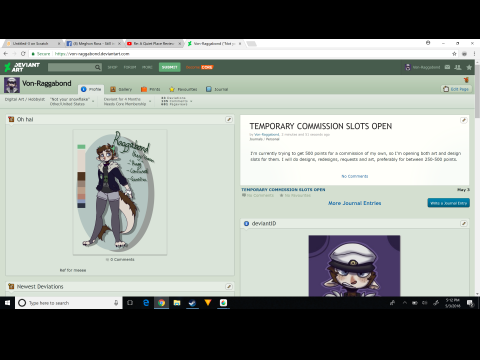This screenshot has height=360, width=480.
Task: Edit the journal widget pencil icon
Action: click(x=463, y=120)
